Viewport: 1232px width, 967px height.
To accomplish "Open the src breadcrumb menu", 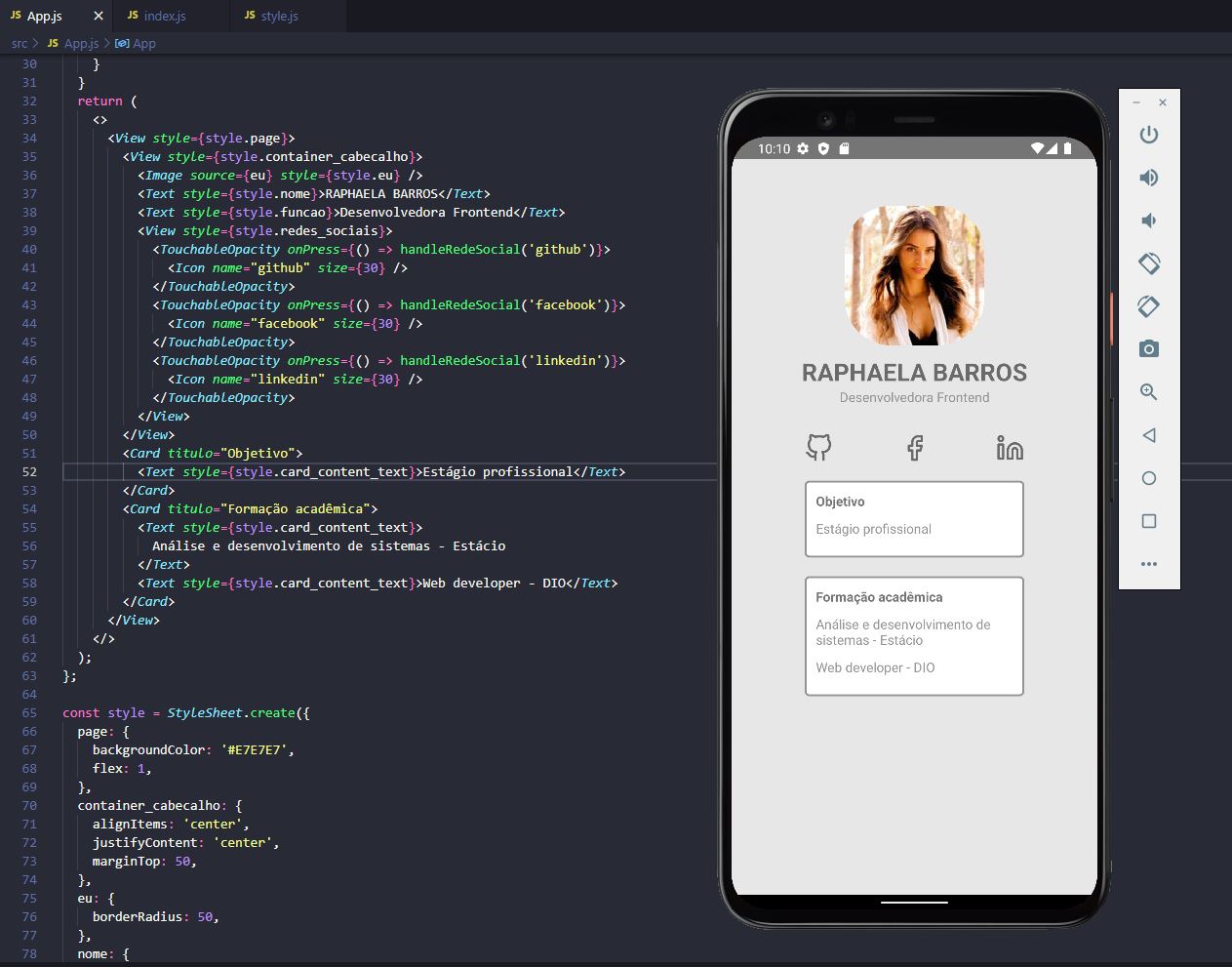I will [18, 43].
